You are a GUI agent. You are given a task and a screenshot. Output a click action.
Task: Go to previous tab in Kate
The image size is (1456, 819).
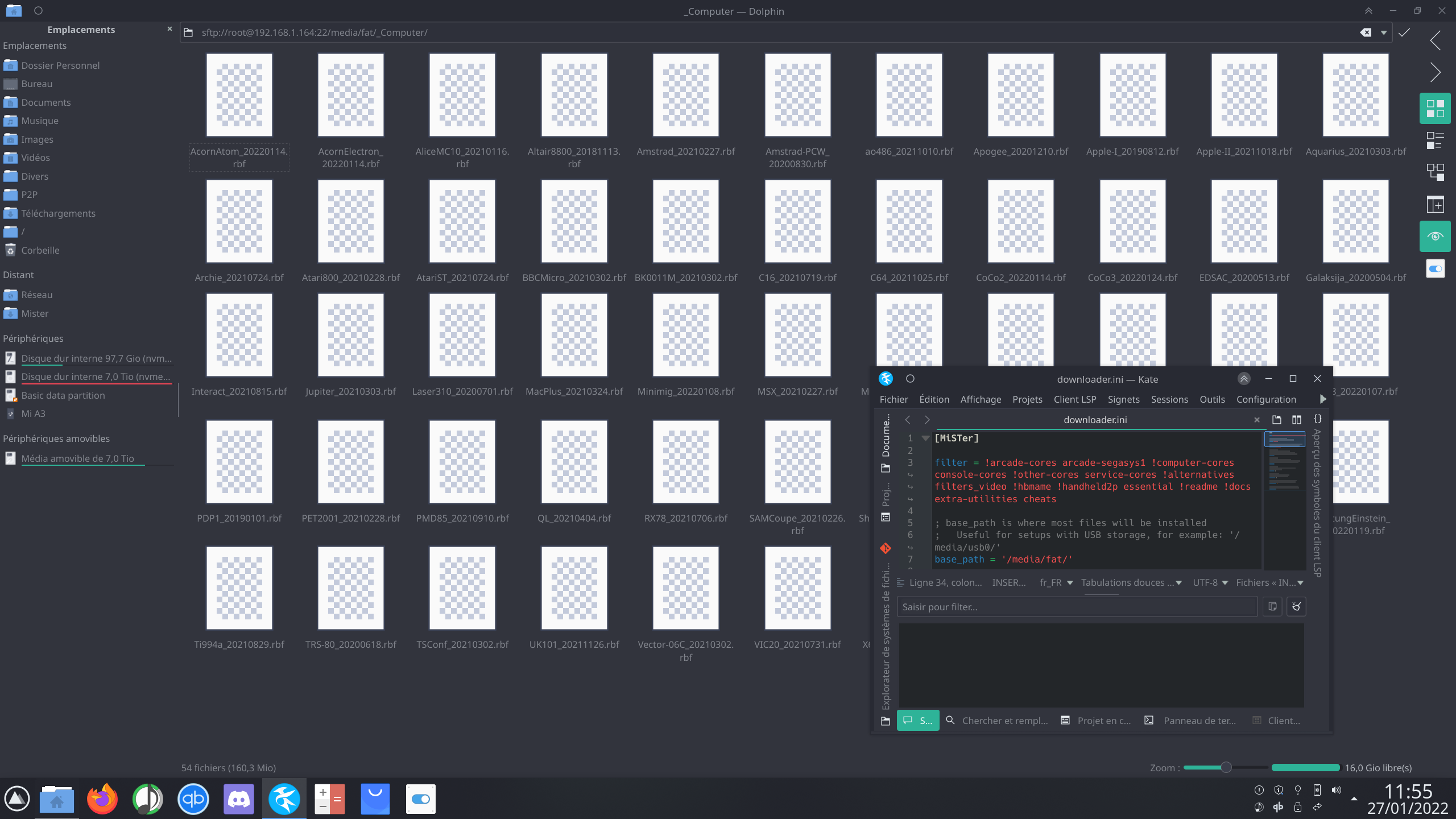908,420
